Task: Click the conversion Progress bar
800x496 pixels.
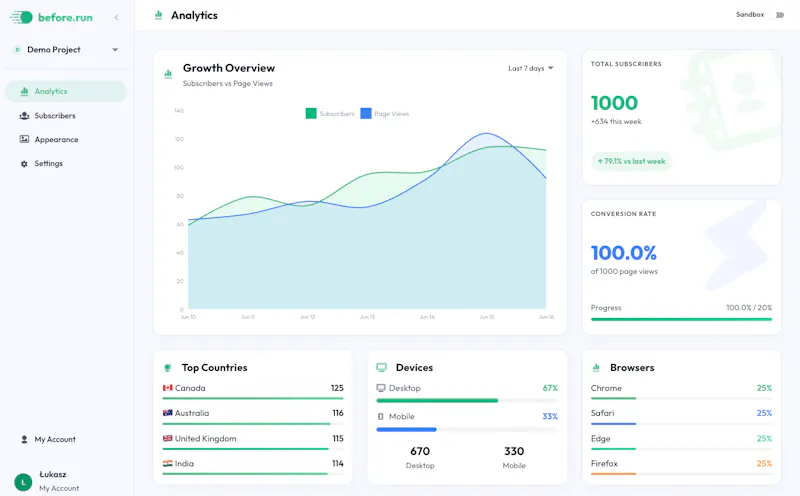Action: (x=681, y=319)
